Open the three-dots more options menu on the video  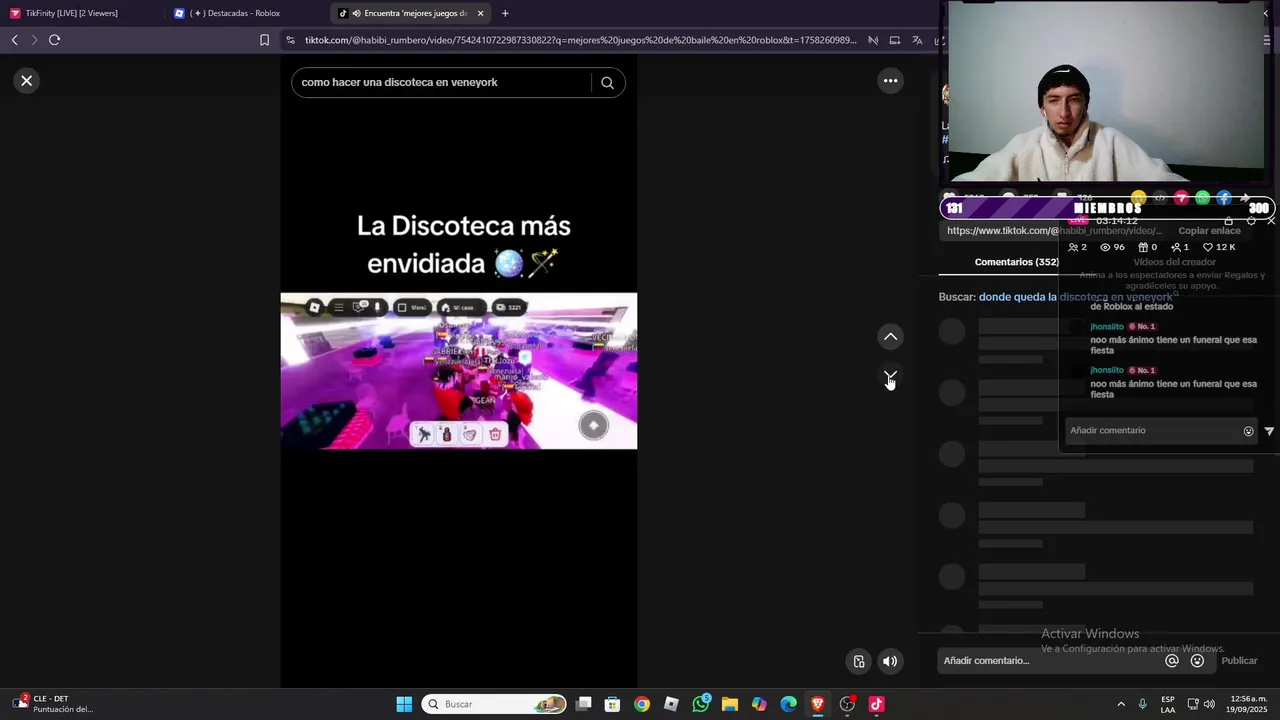[890, 81]
